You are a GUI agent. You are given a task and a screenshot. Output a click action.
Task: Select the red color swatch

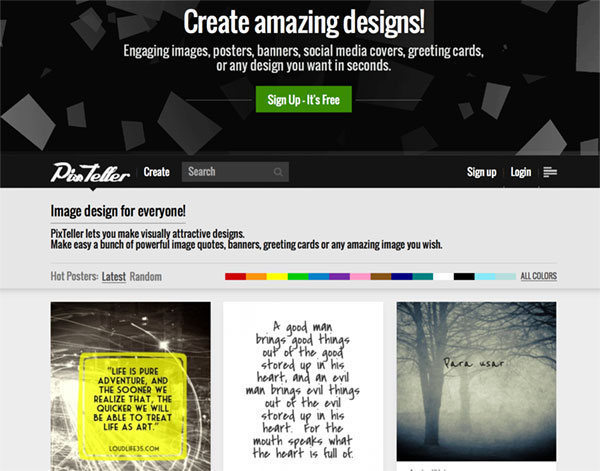point(235,276)
